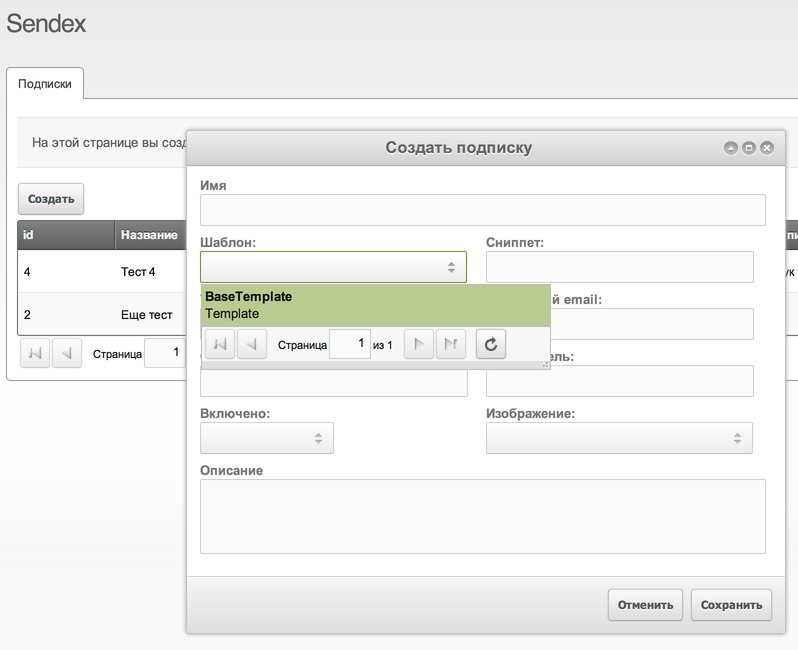Collapse the Создать подписку dialog window
Viewport: 798px width, 650px height.
click(x=731, y=148)
